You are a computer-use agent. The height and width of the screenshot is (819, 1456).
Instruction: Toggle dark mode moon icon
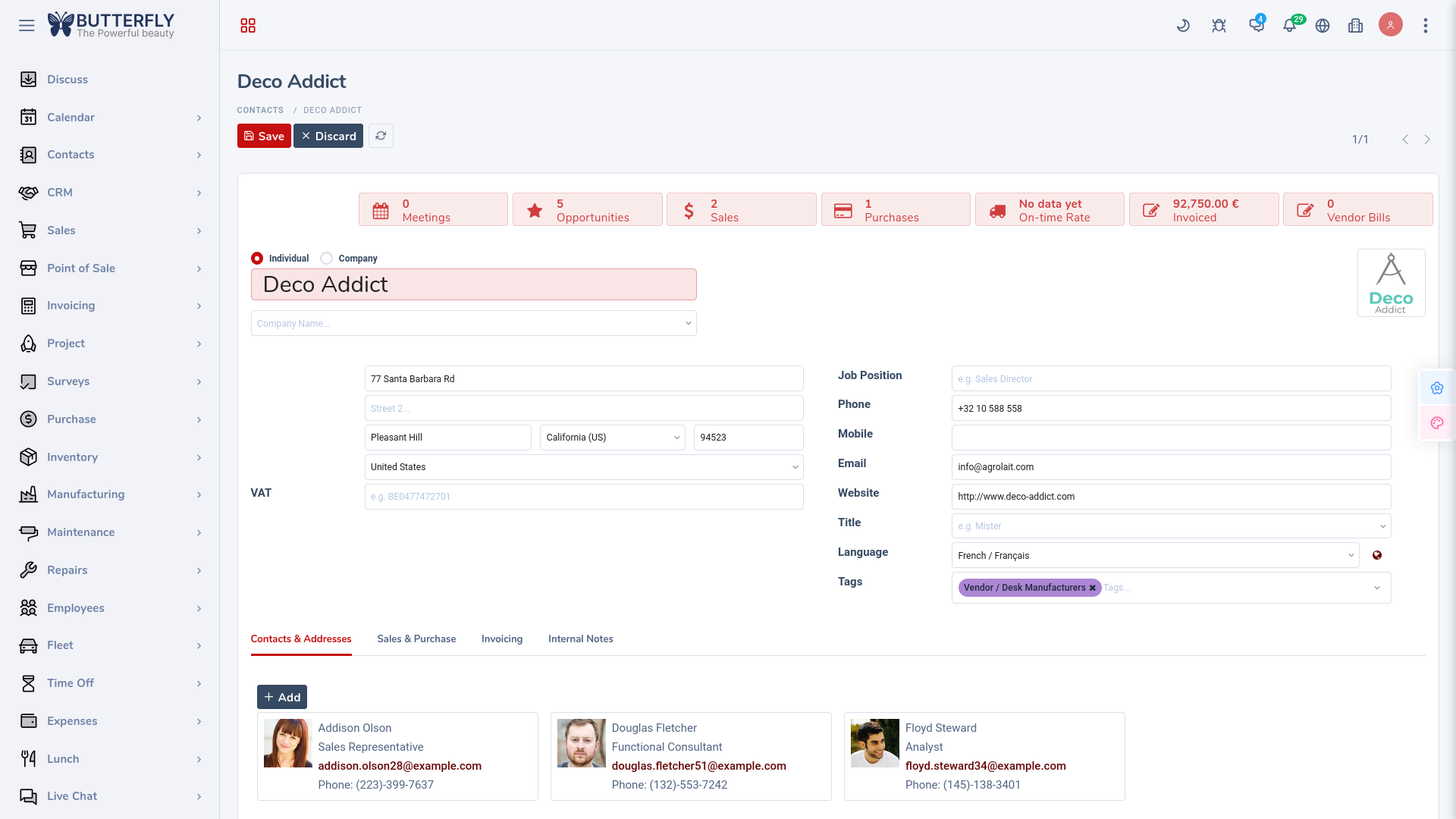pos(1183,26)
